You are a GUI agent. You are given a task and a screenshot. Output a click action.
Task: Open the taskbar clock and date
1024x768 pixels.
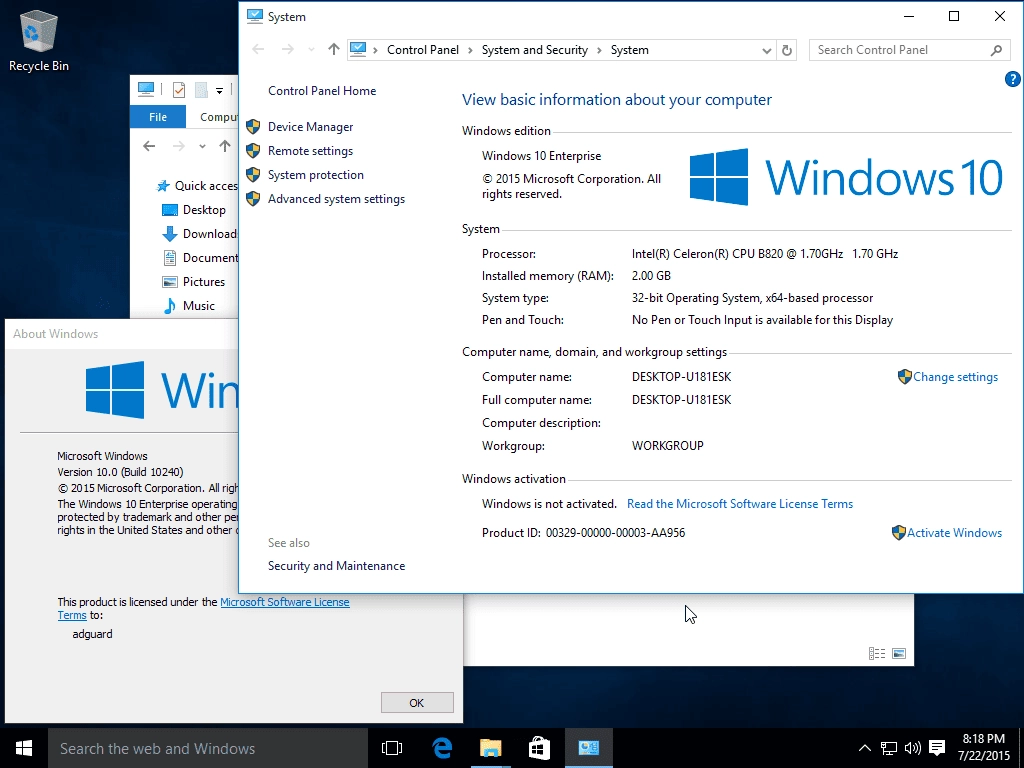pos(984,748)
